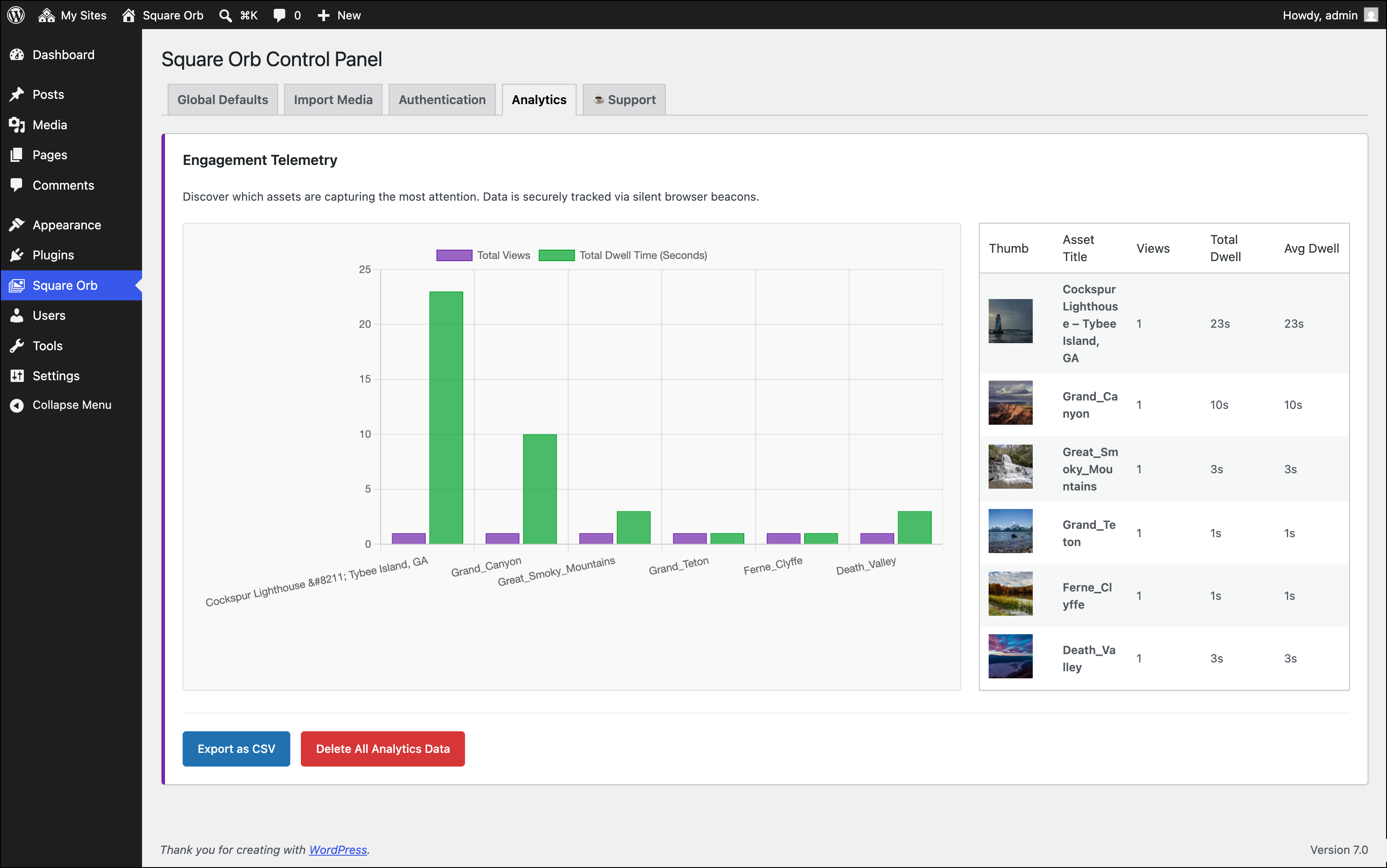
Task: Toggle the Total Dwell Time legend swatch
Action: tap(556, 255)
